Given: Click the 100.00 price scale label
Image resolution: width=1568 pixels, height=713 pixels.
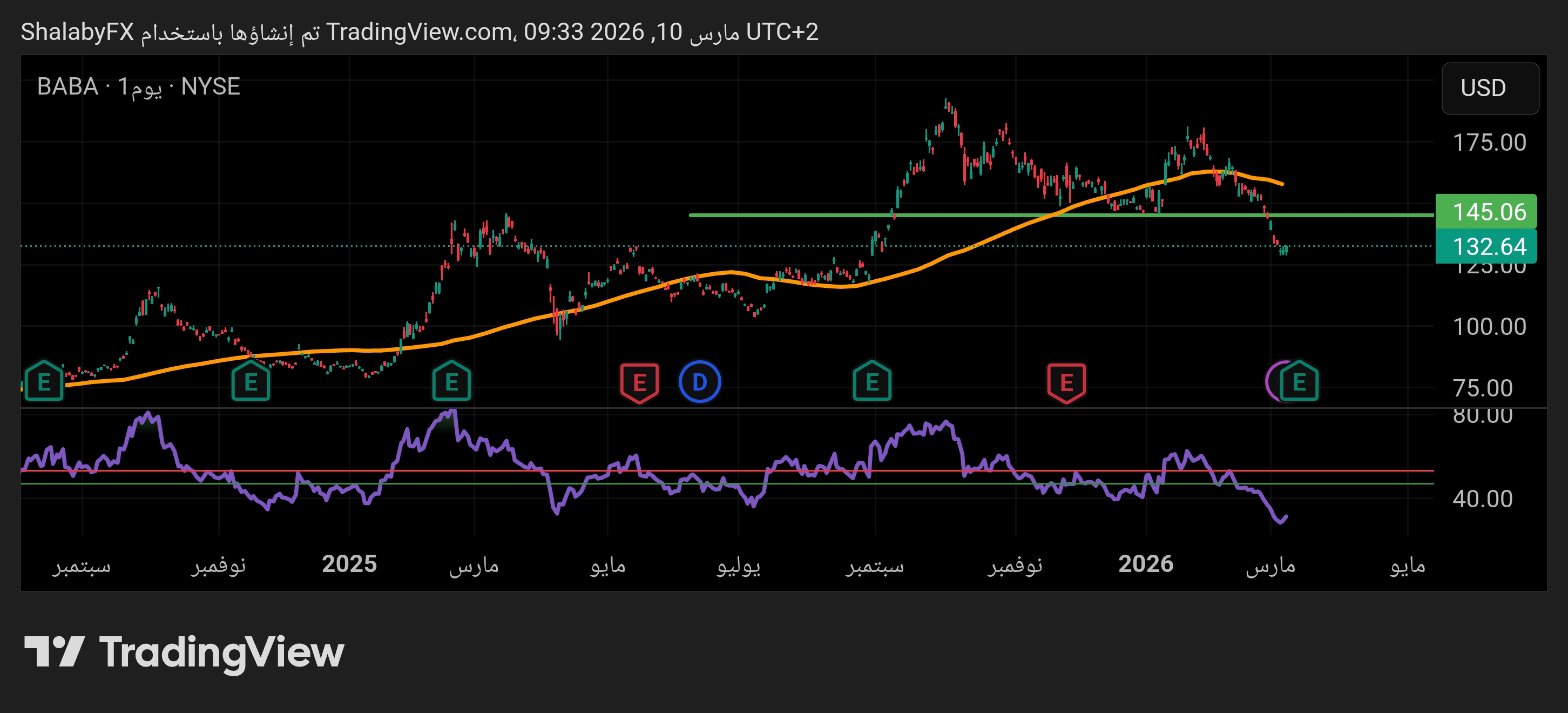Looking at the screenshot, I should pos(1489,327).
